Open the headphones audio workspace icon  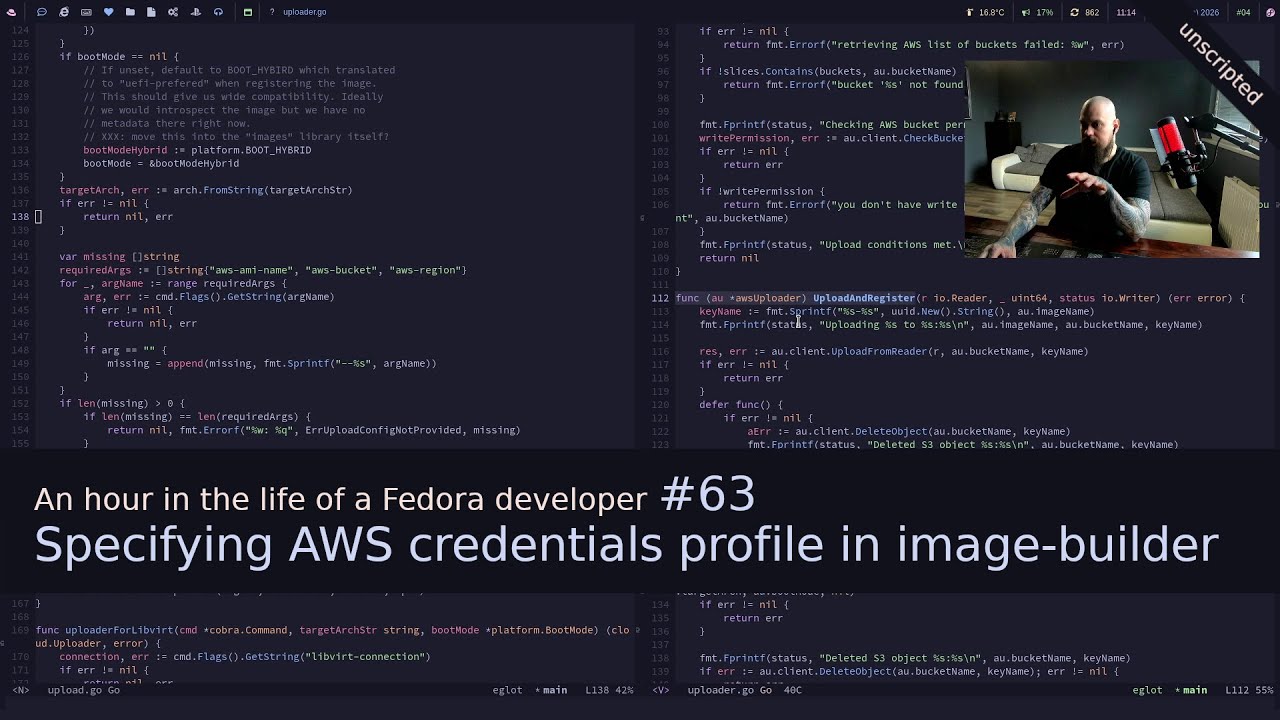coord(218,12)
